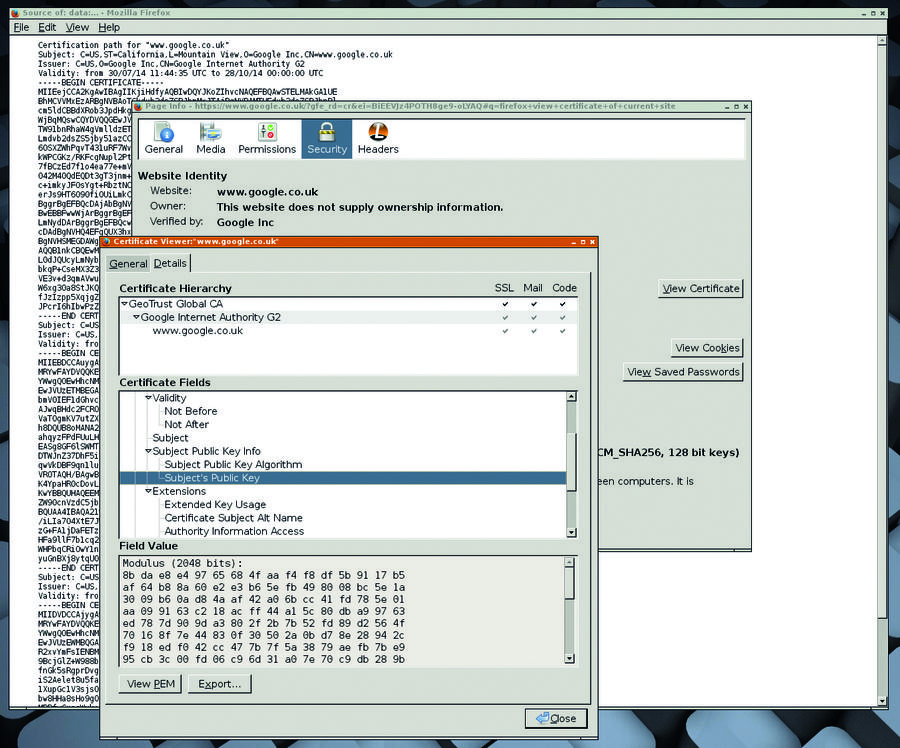Select the Subject Public Key Algorithm field
Screen dimensions: 900x748
coord(233,464)
